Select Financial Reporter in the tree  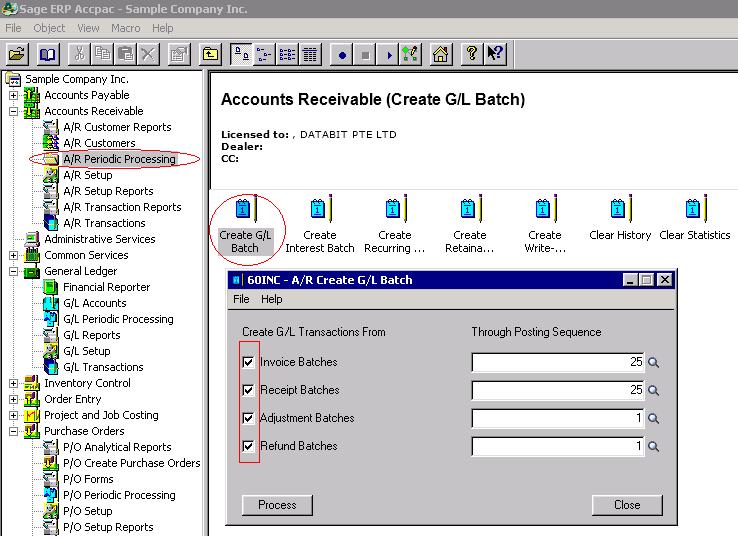(106, 287)
